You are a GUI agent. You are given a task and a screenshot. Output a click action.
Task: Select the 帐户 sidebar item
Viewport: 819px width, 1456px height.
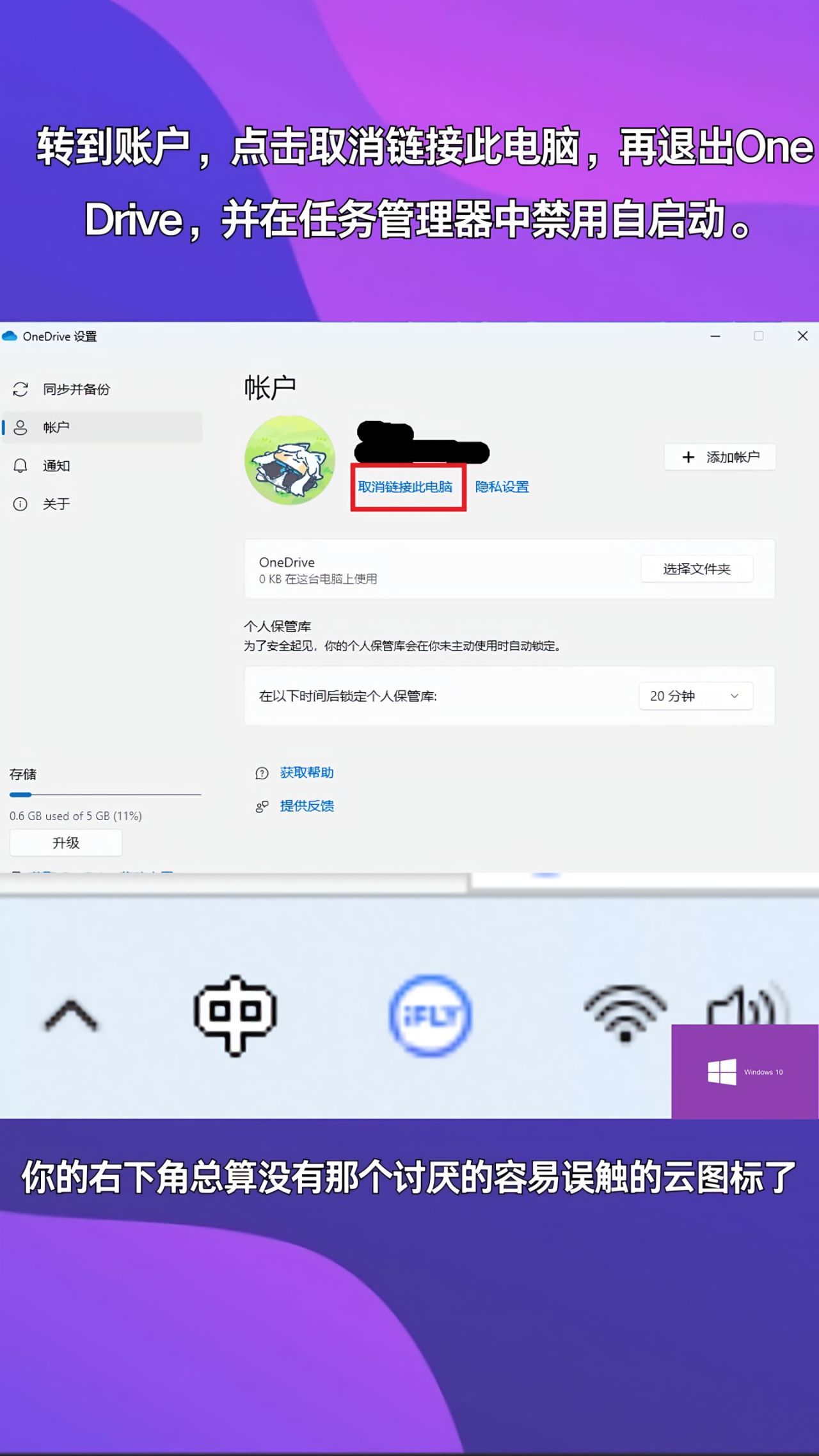coord(102,427)
